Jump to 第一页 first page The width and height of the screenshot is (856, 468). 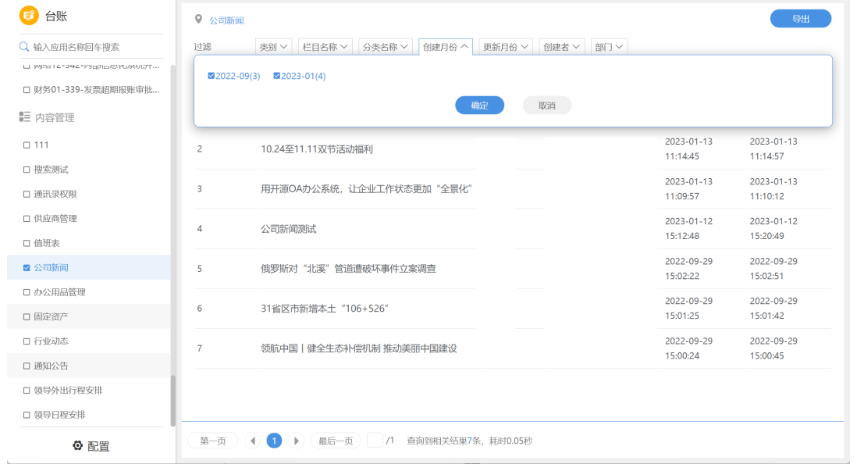[x=213, y=441]
